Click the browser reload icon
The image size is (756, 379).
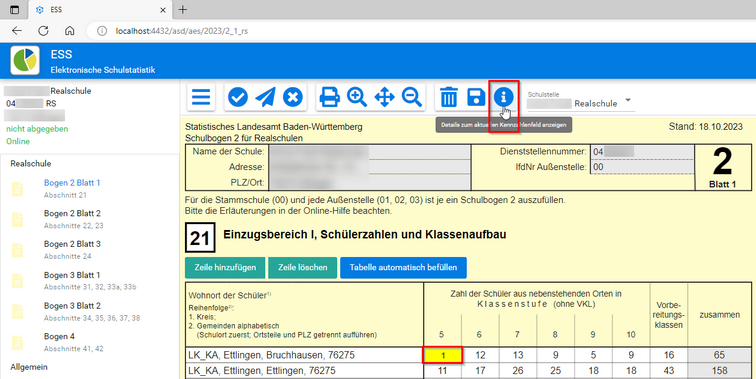point(43,31)
